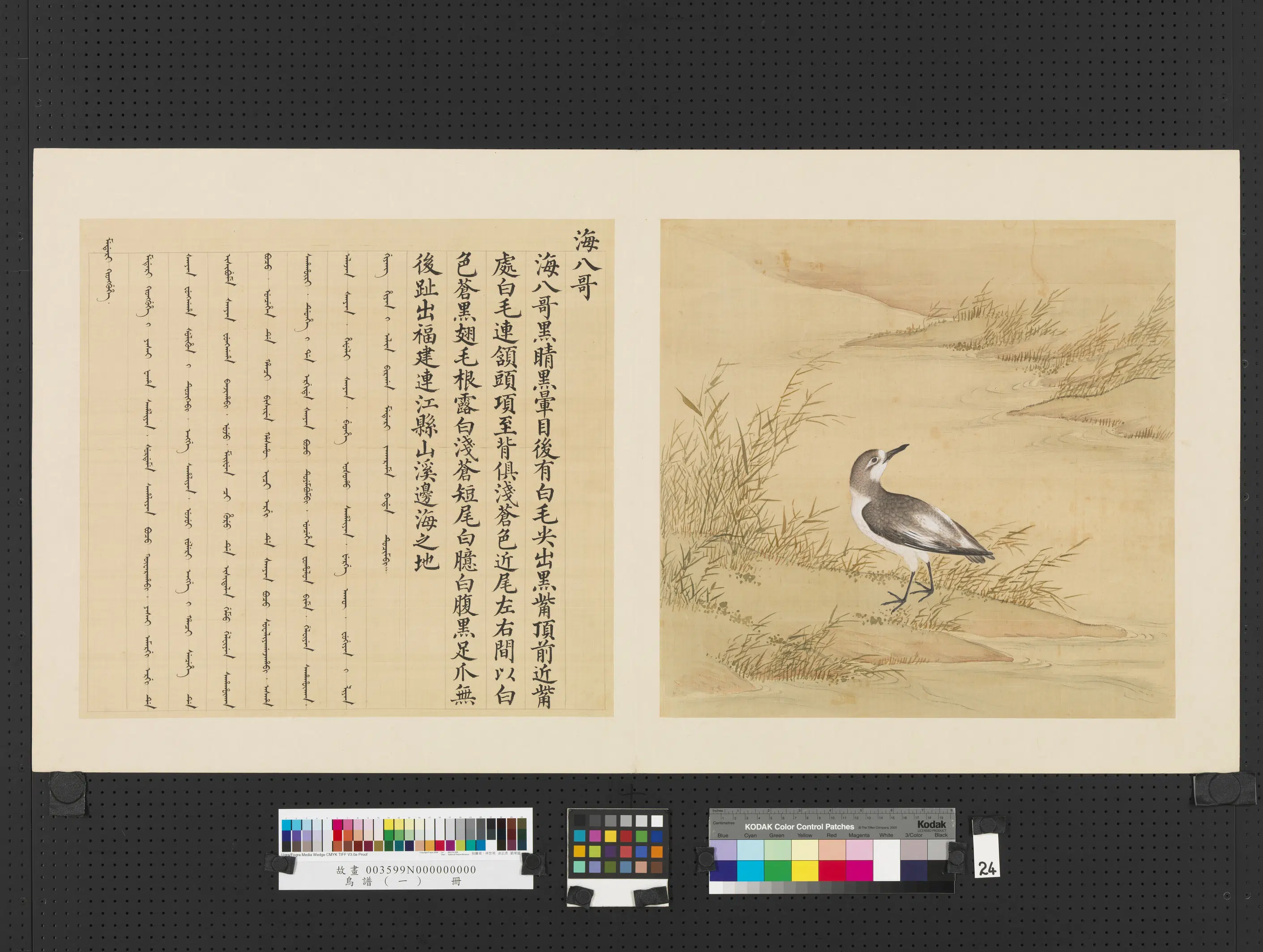The height and width of the screenshot is (952, 1263).
Task: Click the Manchu title at far left
Action: pos(107,270)
